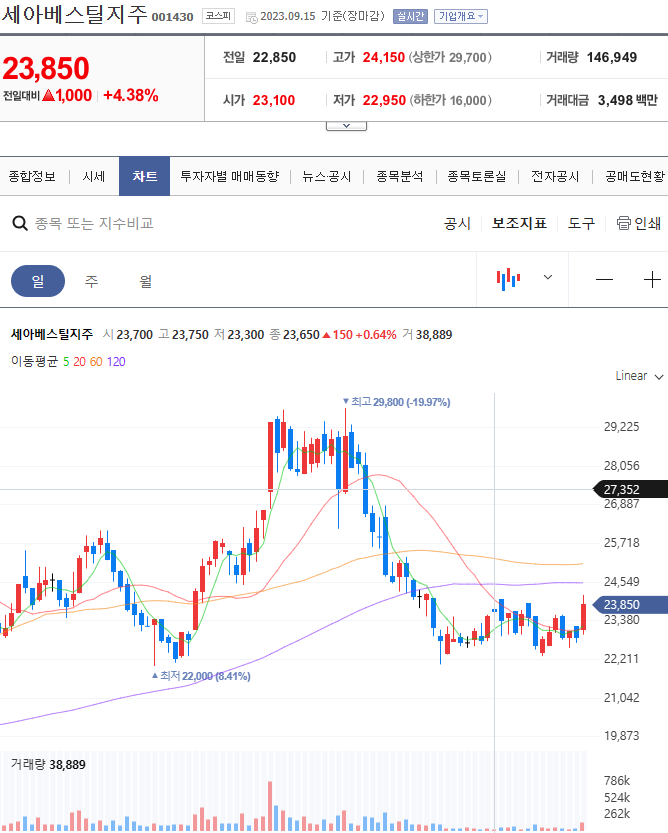Open the 종합정보 tab

click(x=32, y=176)
